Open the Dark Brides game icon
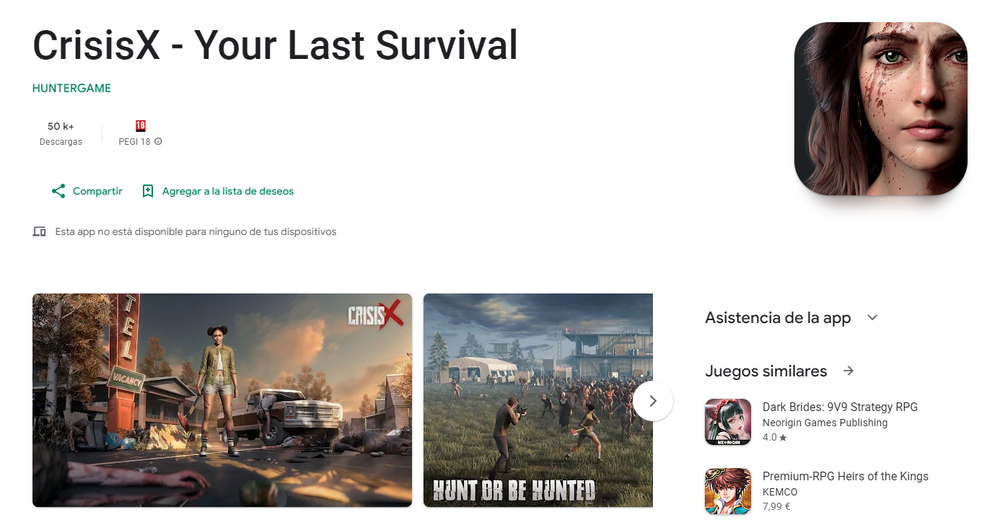Screen dimensions: 1000x527 tap(728, 422)
